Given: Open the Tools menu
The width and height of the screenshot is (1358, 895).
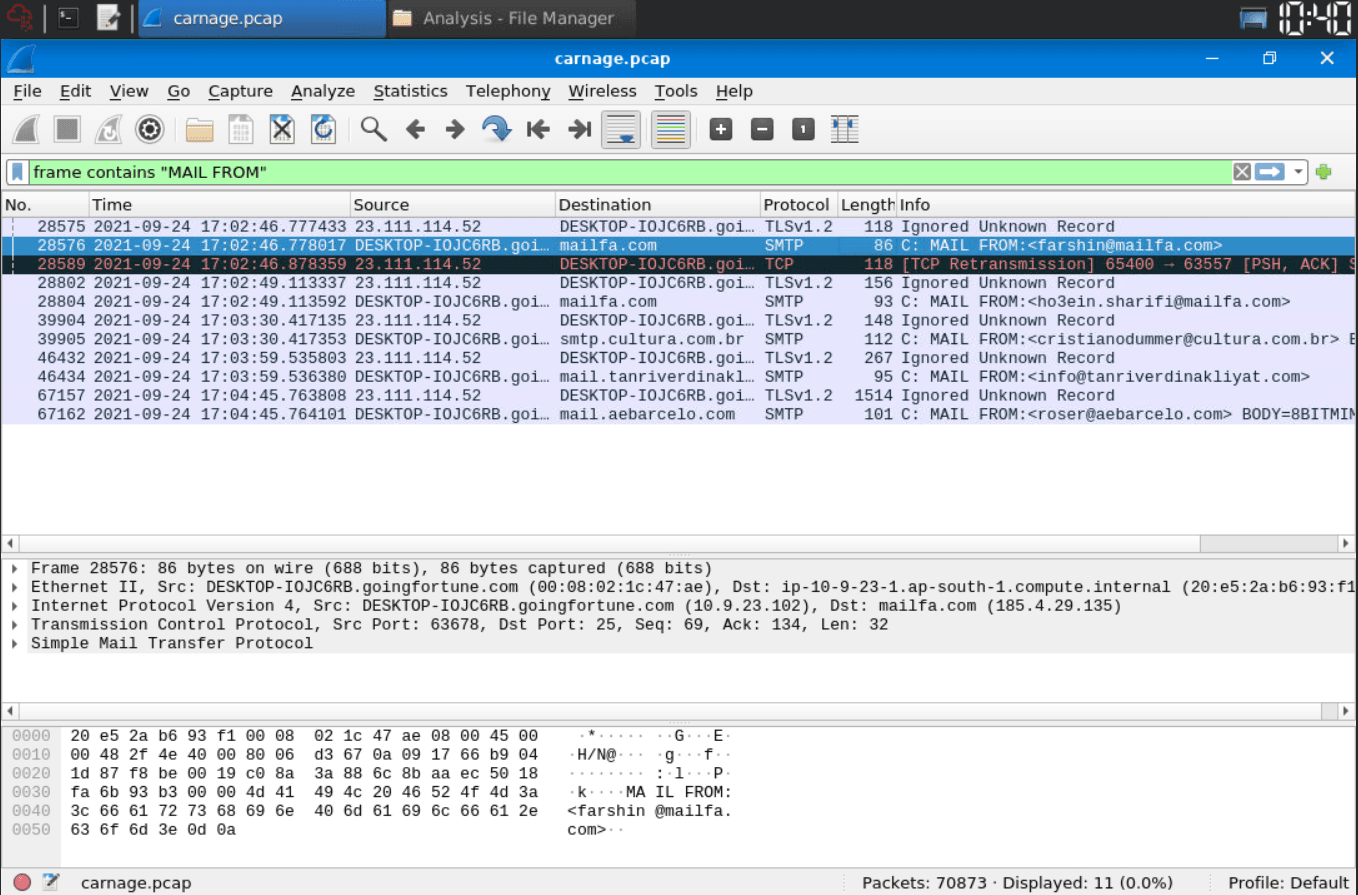Looking at the screenshot, I should (x=676, y=91).
